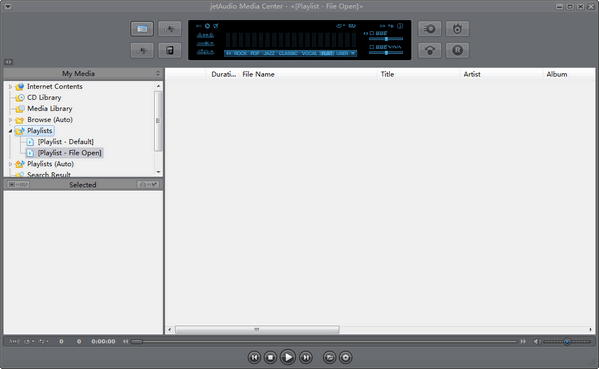Expand the Playlists (Auto) tree node
Image resolution: width=599 pixels, height=369 pixels.
click(x=10, y=164)
